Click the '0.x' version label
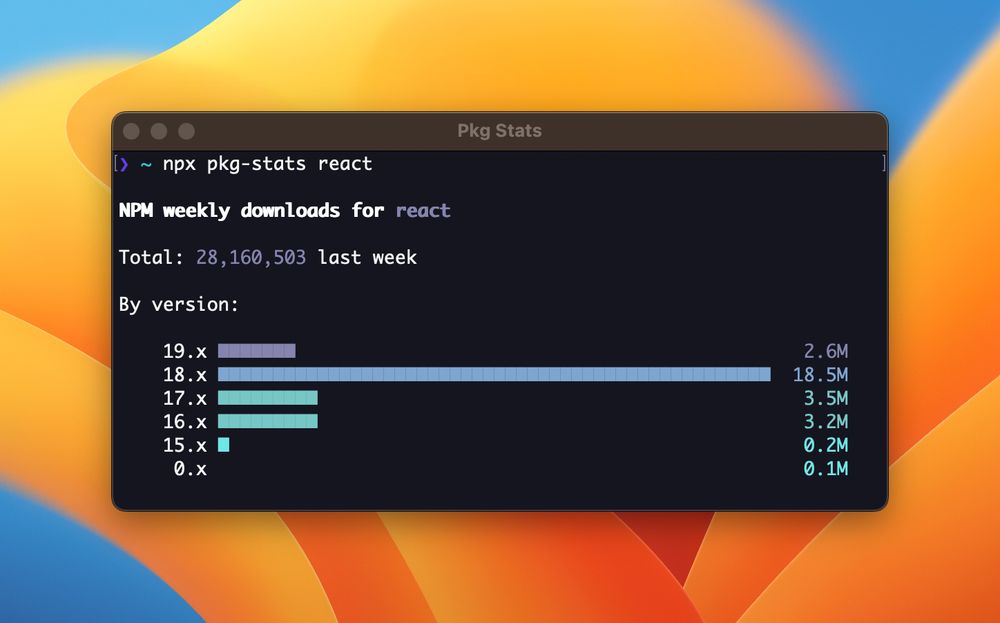 [190, 469]
